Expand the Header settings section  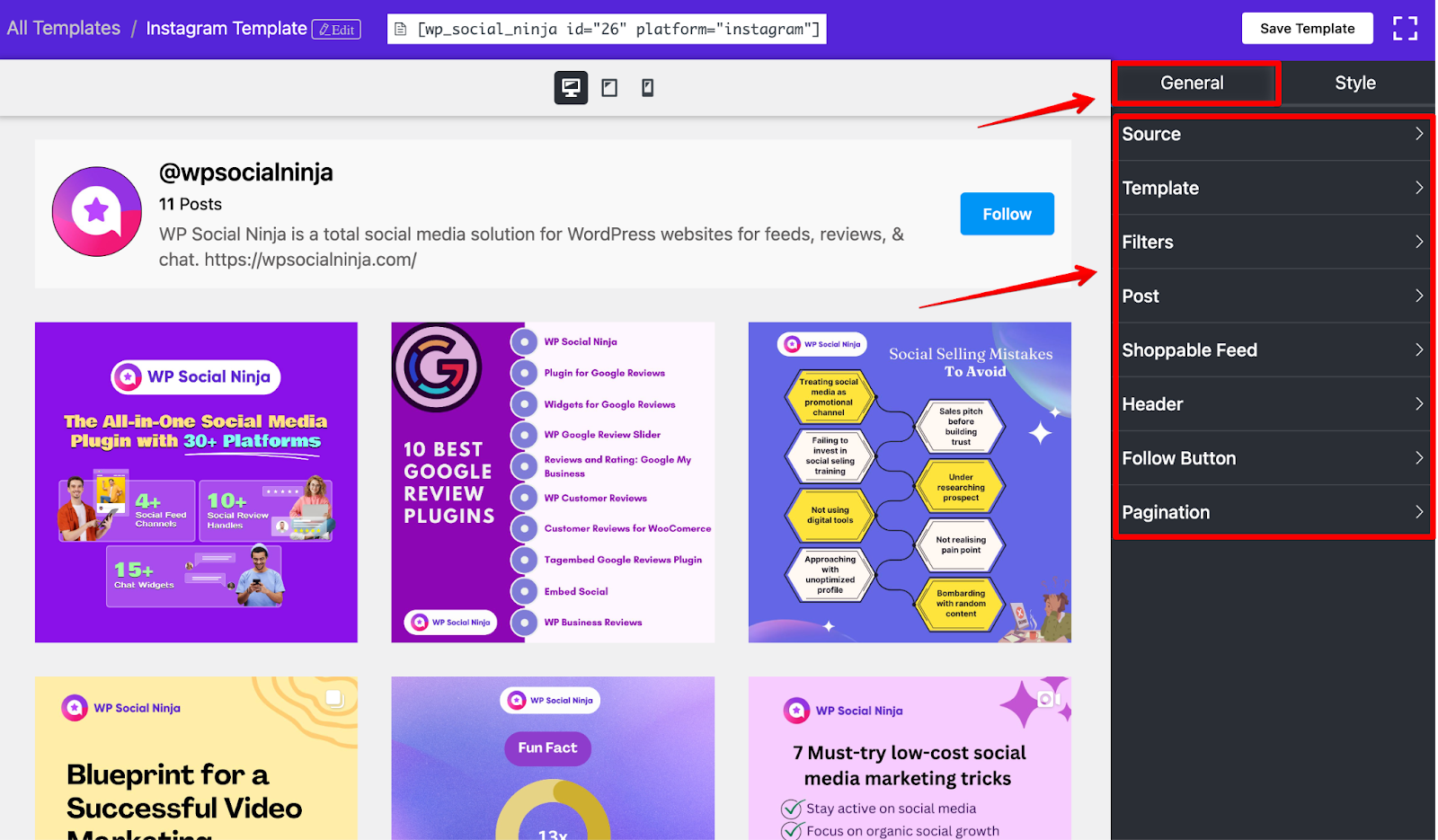tap(1273, 404)
